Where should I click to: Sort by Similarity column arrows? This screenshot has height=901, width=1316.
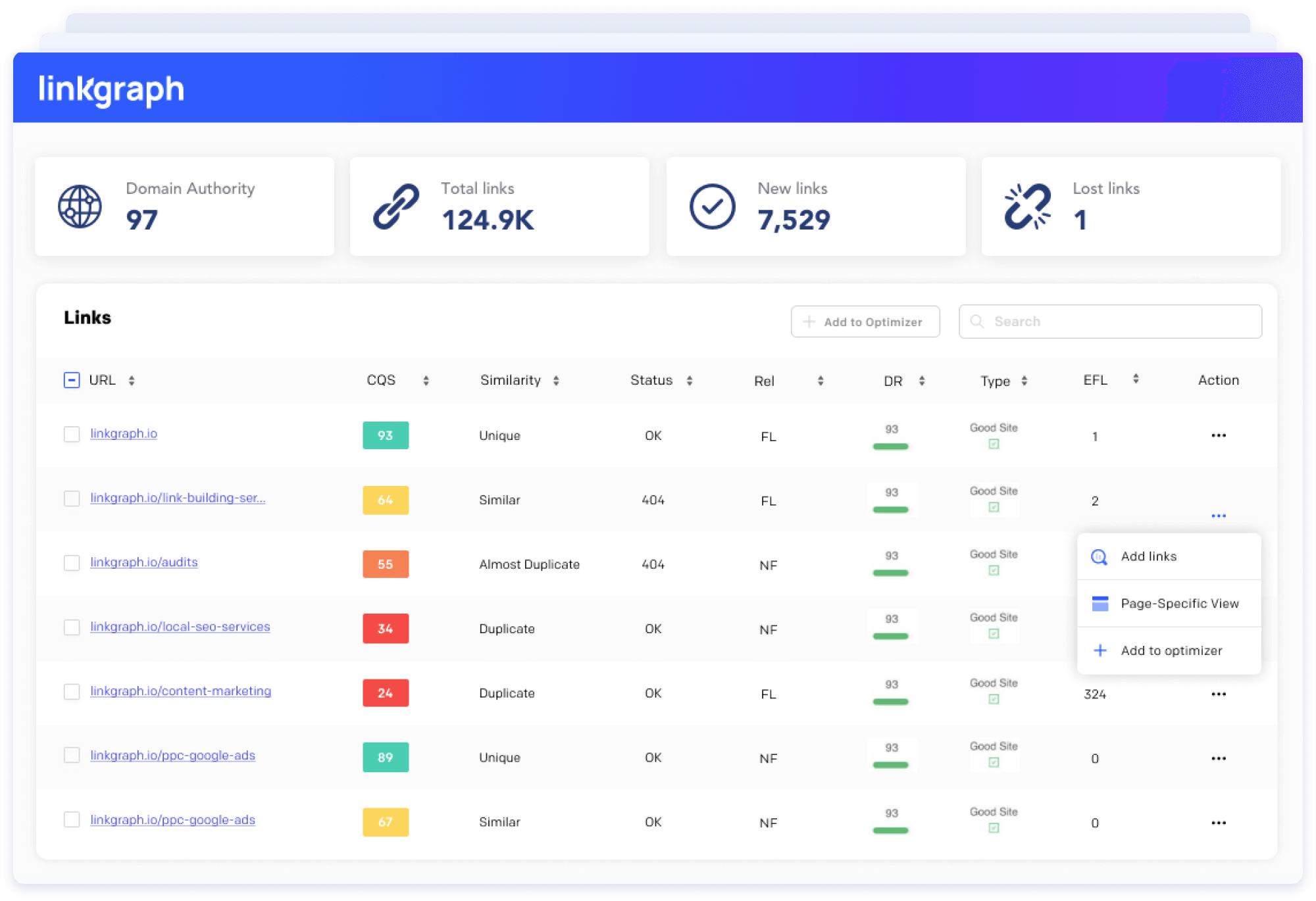556,381
